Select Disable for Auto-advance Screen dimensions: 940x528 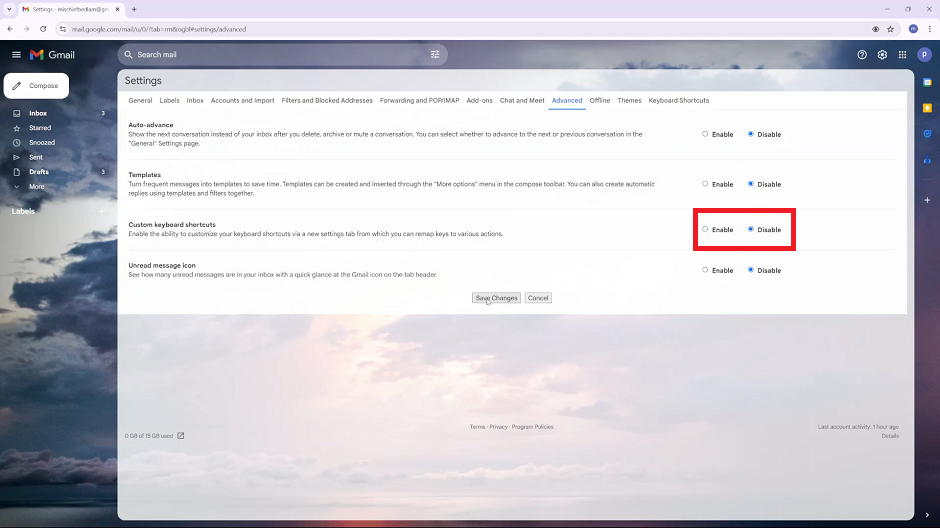751,134
